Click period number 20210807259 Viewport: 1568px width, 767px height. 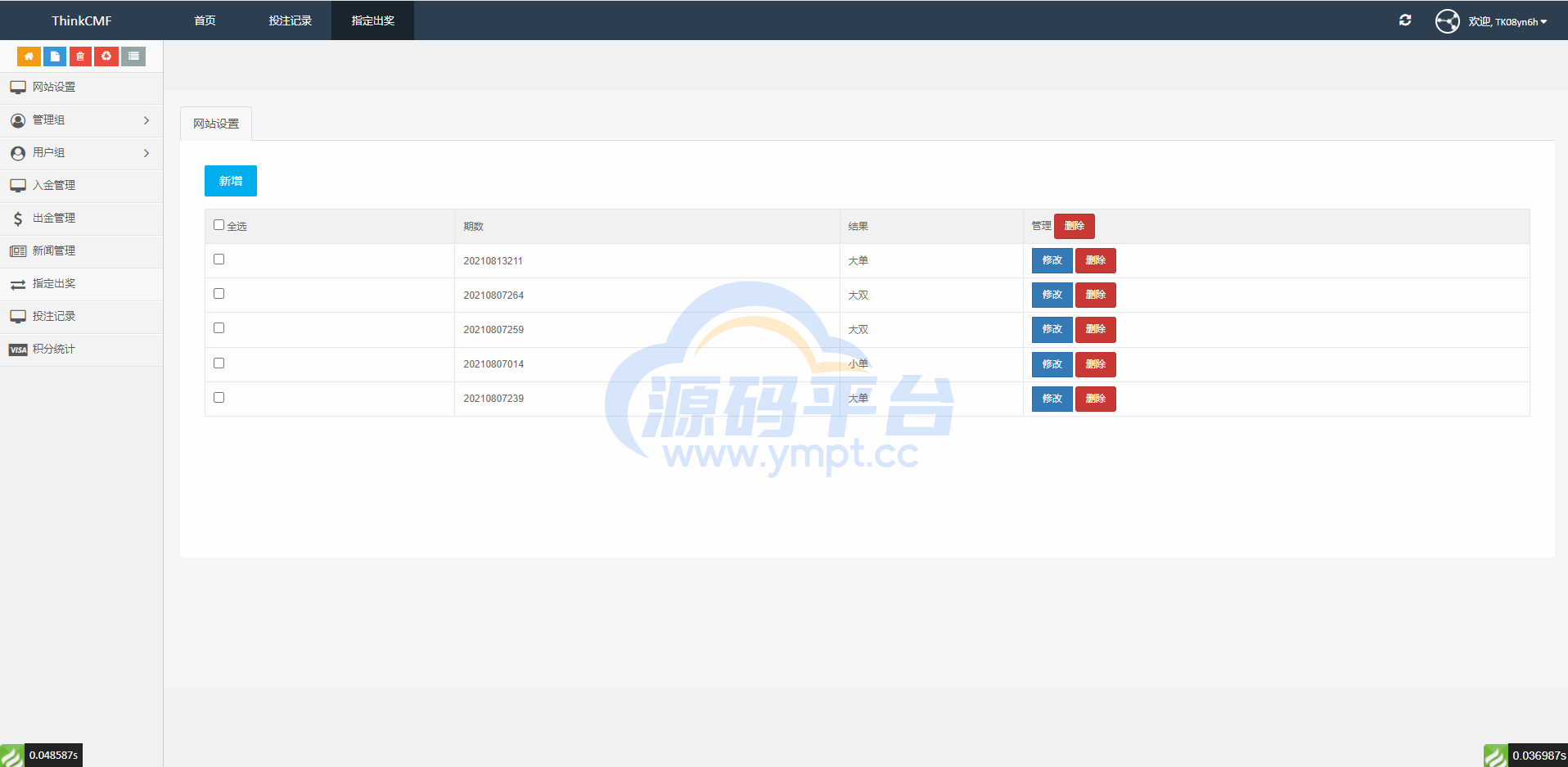click(493, 330)
